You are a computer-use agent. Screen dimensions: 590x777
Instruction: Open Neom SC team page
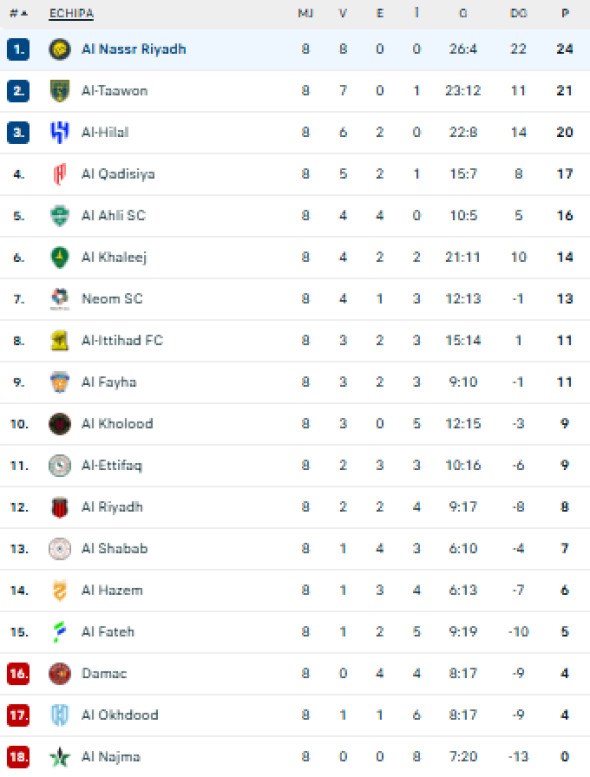click(112, 299)
